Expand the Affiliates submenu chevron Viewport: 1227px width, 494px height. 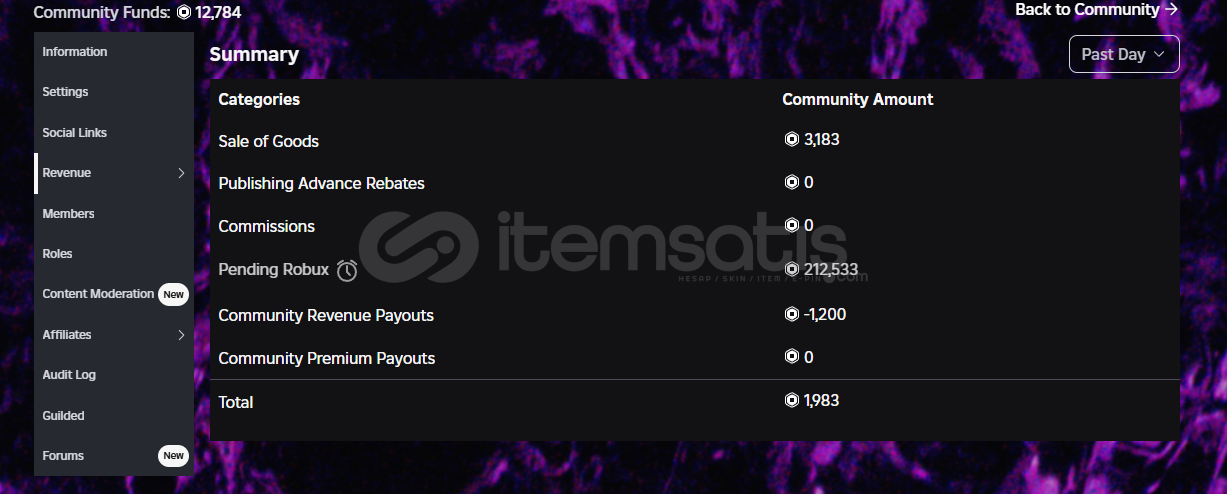point(181,335)
